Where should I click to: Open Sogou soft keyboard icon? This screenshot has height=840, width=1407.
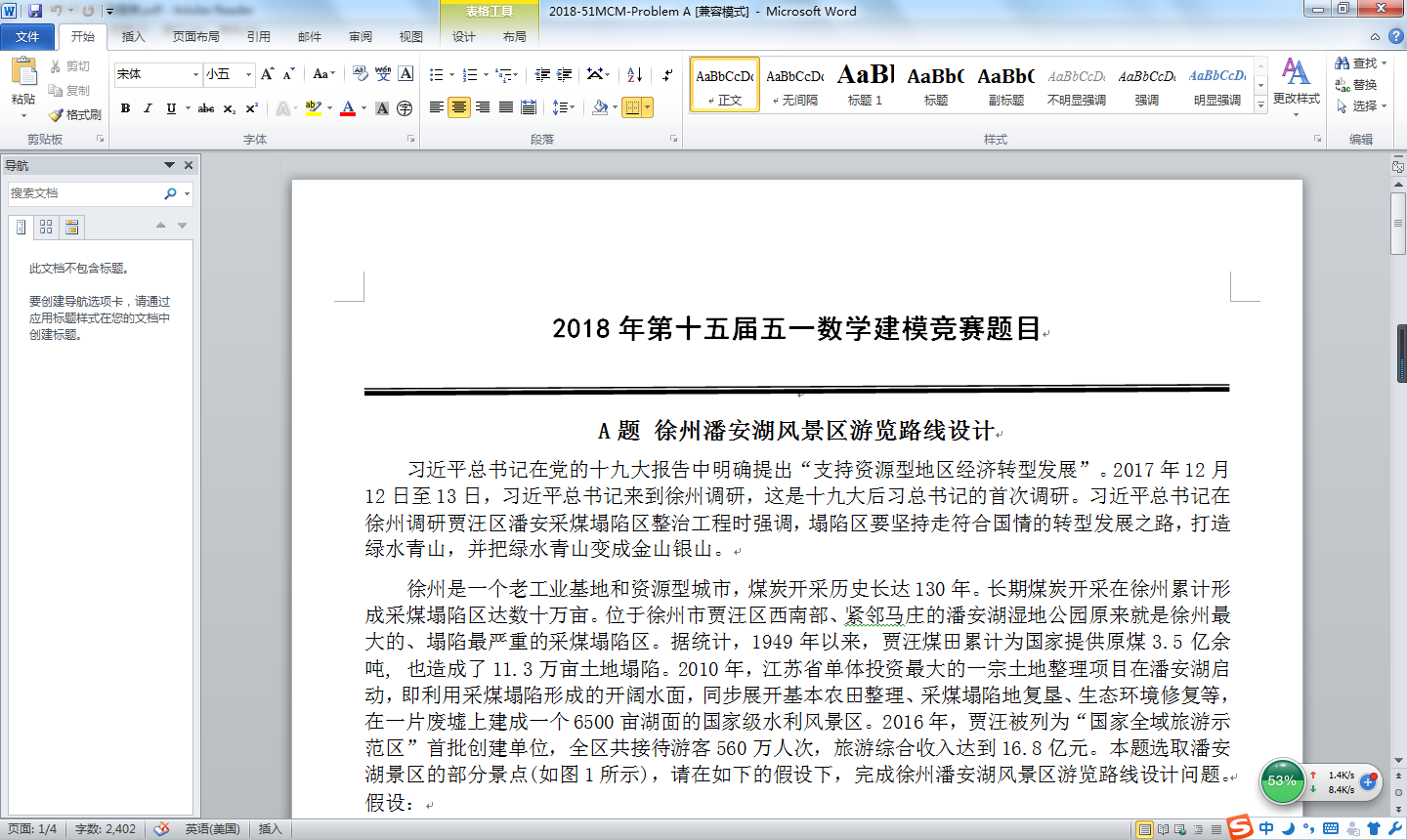pos(1330,828)
